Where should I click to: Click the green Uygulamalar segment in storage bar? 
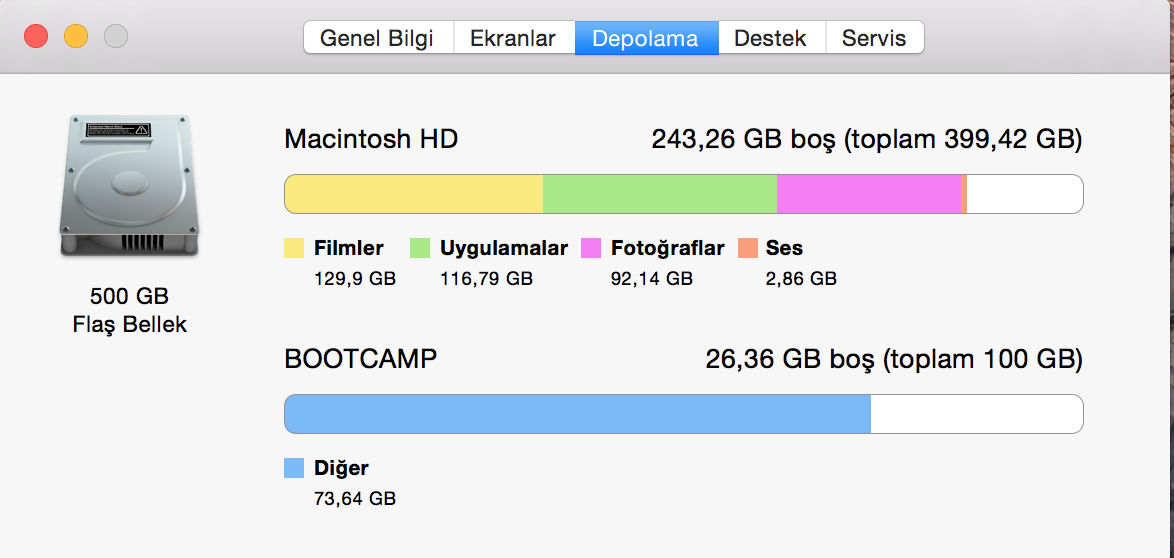pos(660,194)
